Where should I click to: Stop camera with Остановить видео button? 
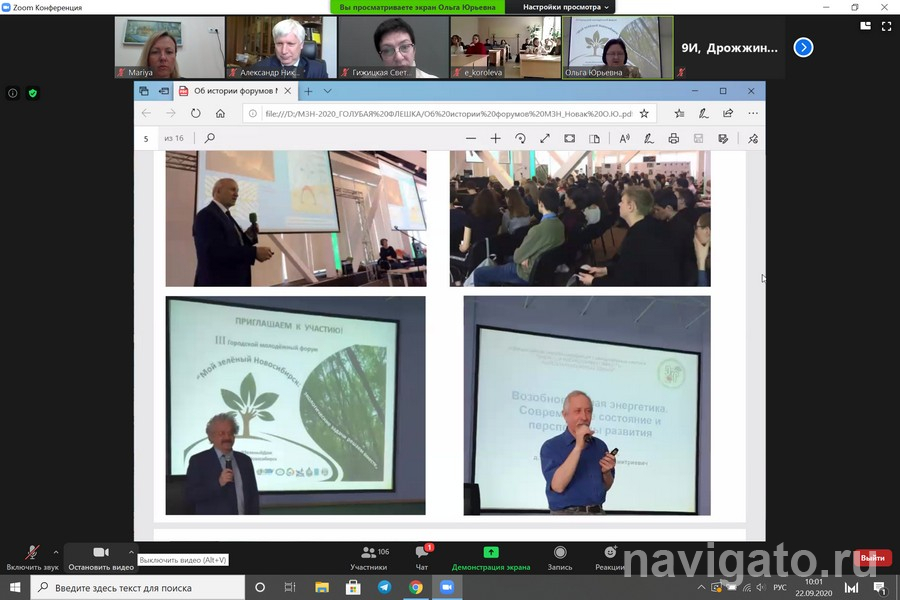tap(100, 555)
